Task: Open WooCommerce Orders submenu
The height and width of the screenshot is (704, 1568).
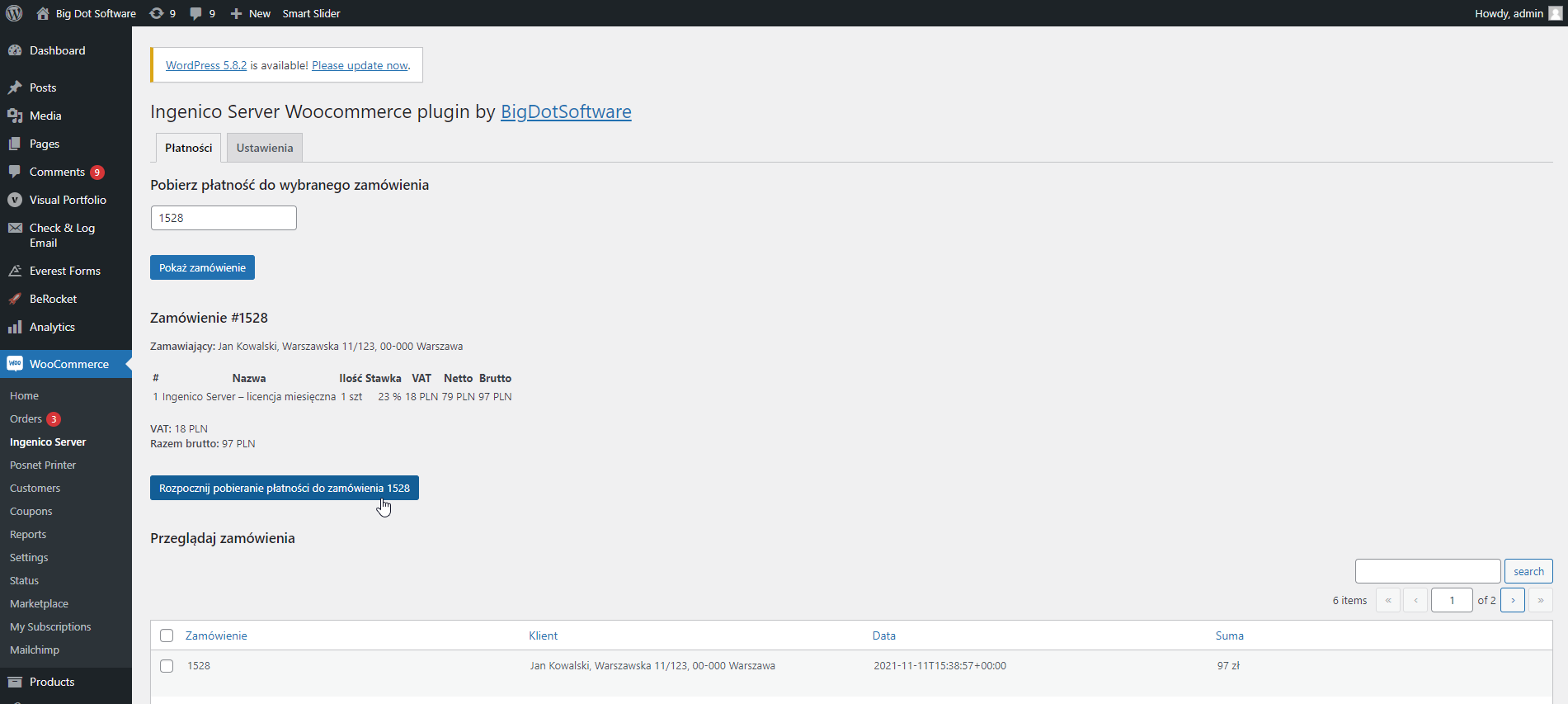Action: coord(26,419)
